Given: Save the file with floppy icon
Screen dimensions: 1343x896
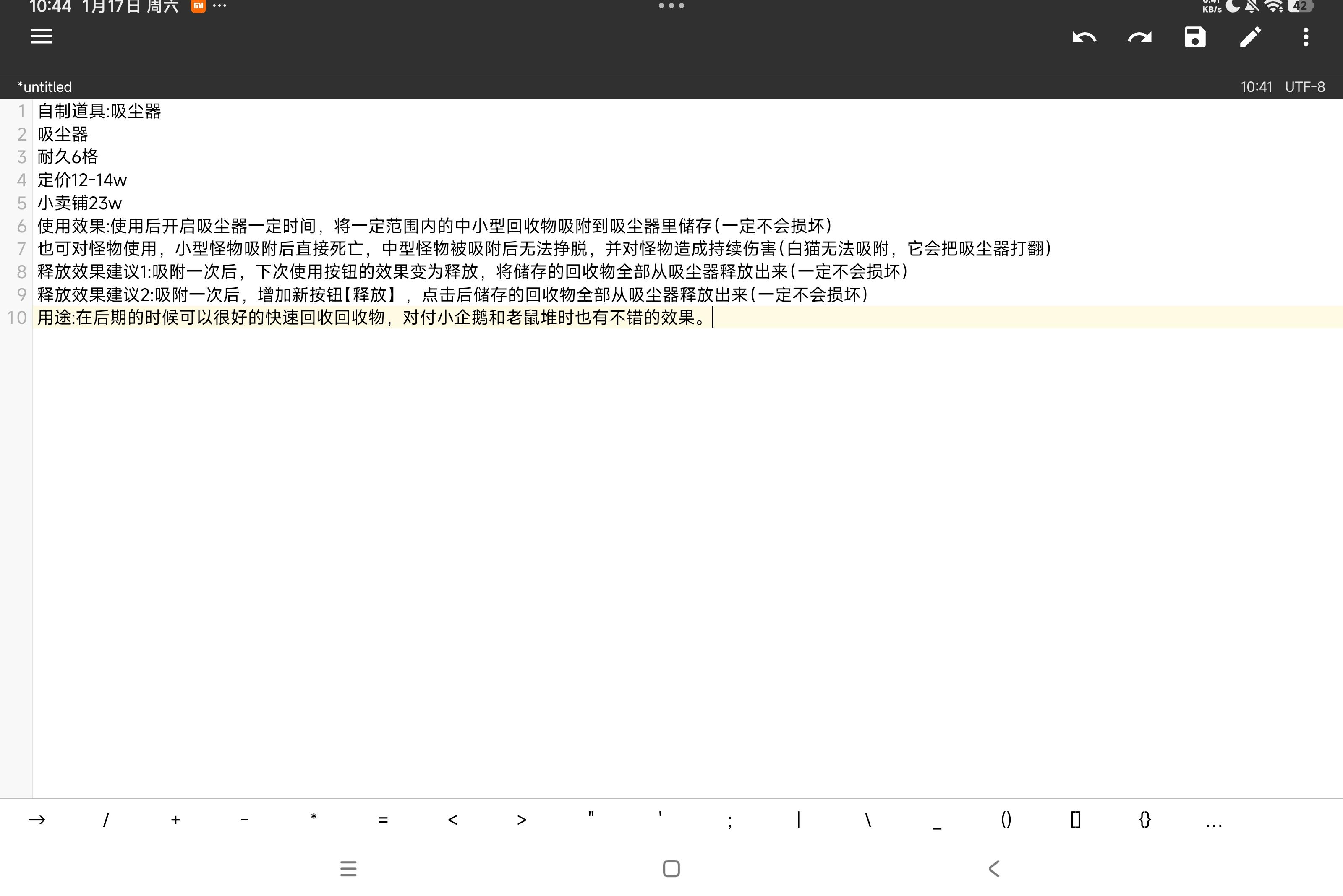Looking at the screenshot, I should point(1195,38).
